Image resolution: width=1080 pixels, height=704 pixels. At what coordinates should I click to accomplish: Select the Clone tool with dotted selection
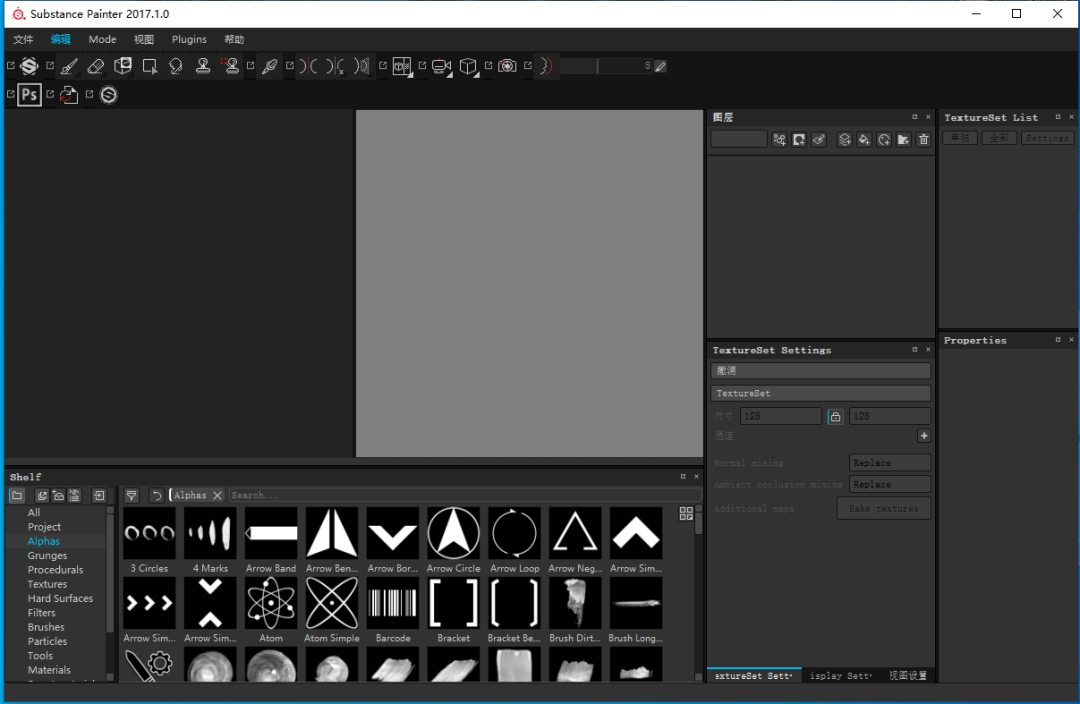(x=231, y=66)
